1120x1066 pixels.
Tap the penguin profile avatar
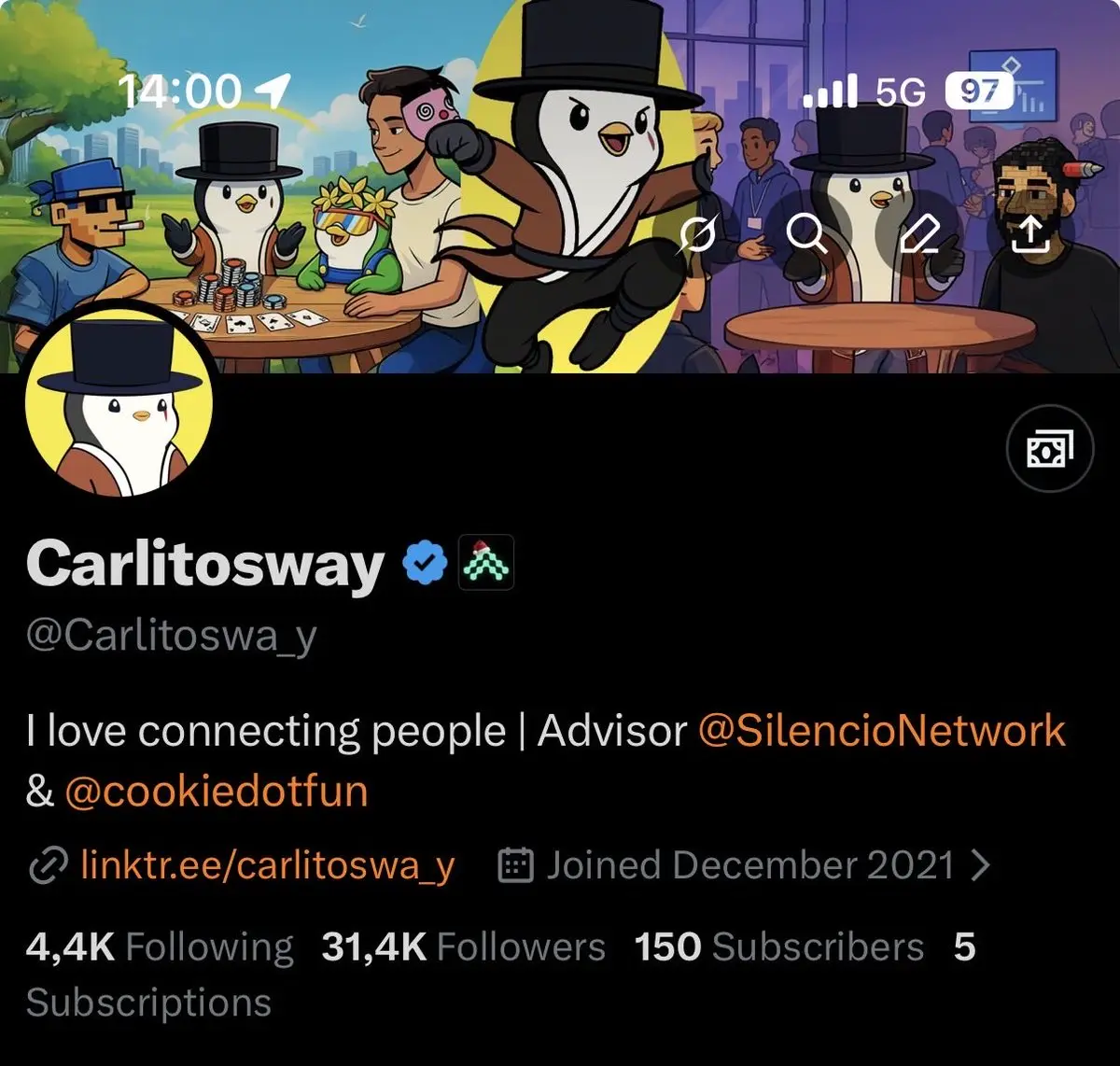[x=119, y=402]
